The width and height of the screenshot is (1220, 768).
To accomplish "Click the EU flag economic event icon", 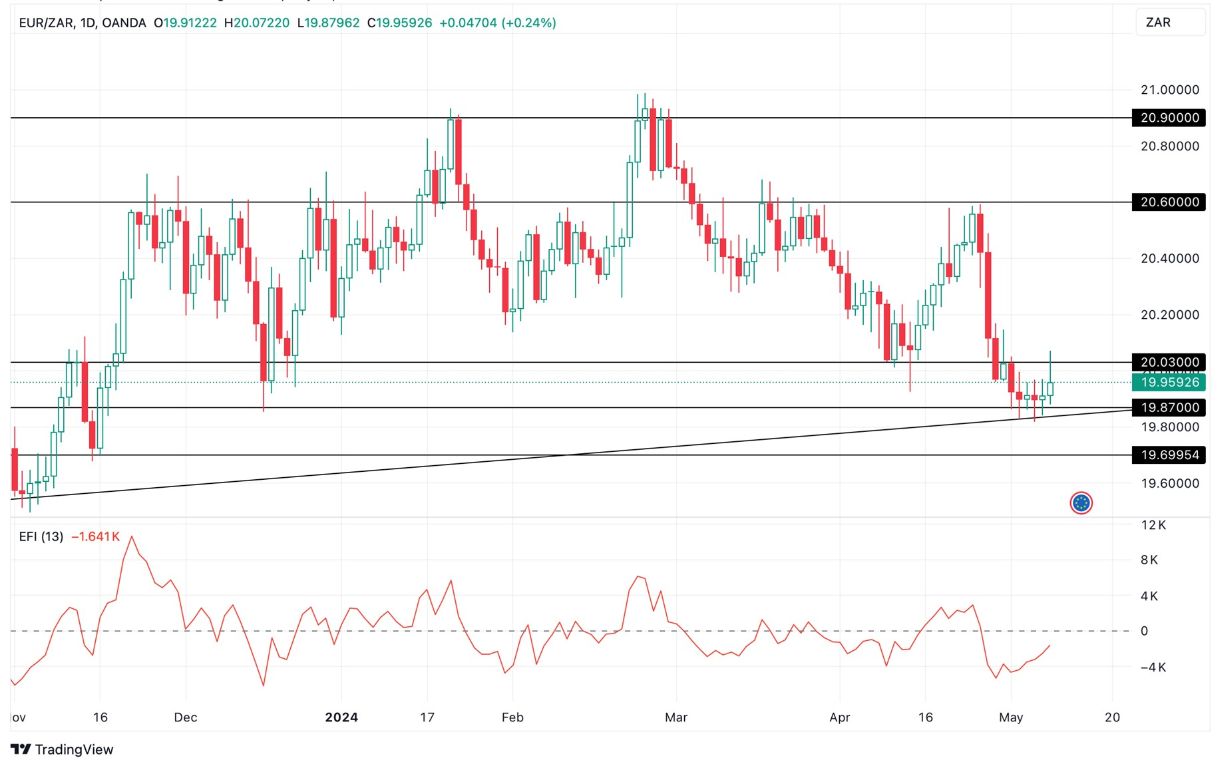I will 1081,503.
